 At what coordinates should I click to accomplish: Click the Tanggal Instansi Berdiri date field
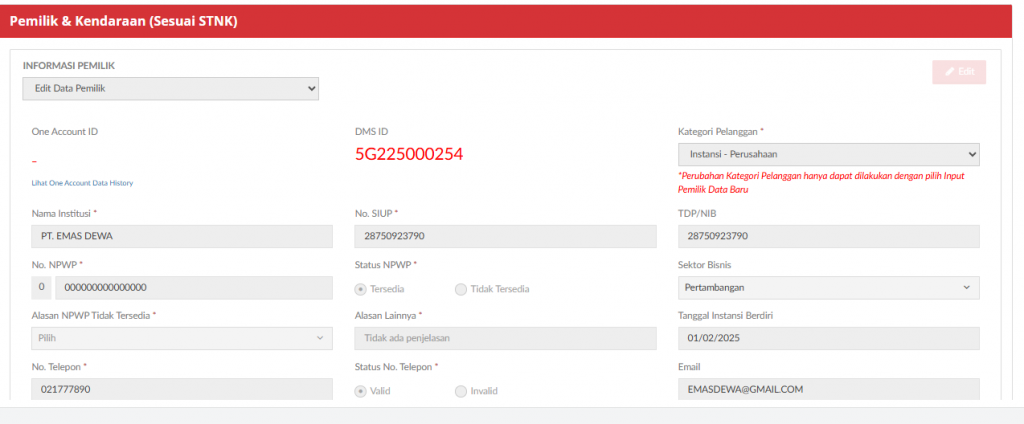[x=828, y=339]
